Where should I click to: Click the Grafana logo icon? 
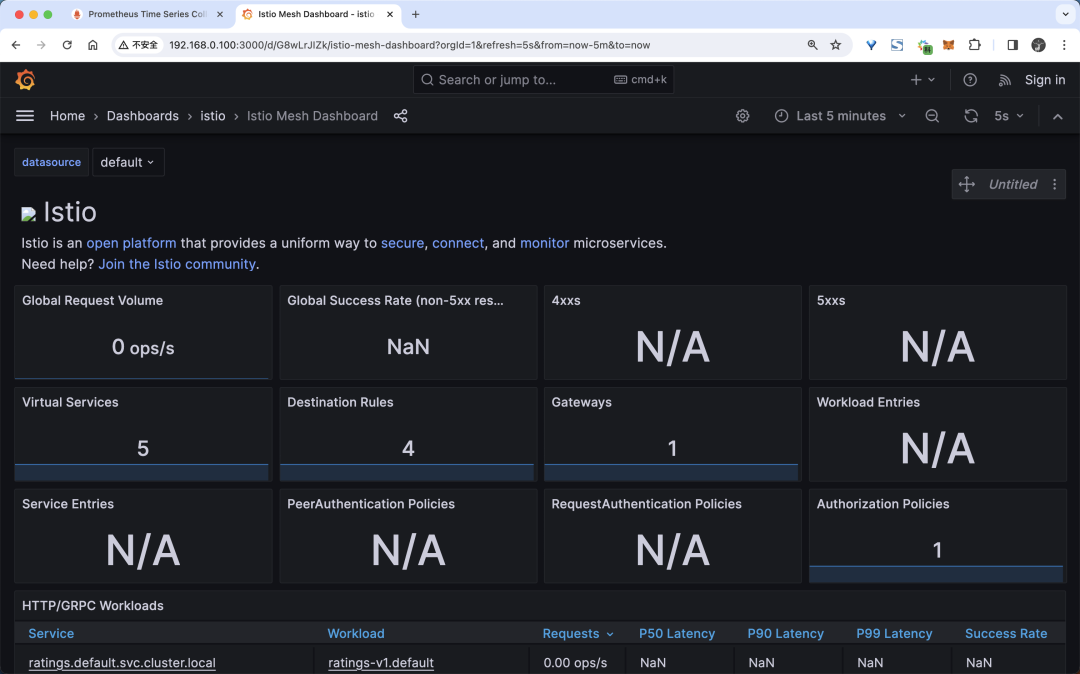pyautogui.click(x=25, y=80)
